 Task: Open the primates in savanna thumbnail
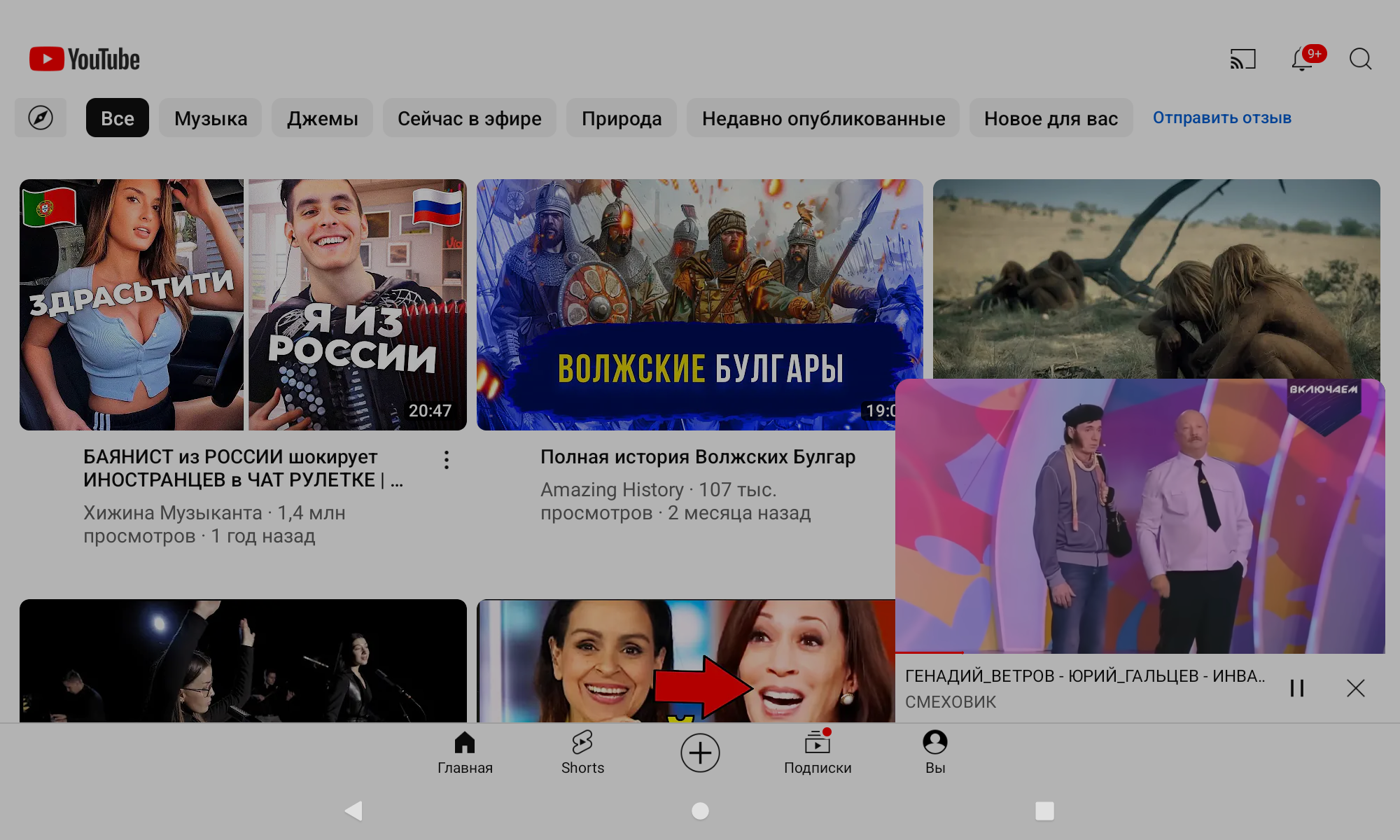pyautogui.click(x=1156, y=279)
